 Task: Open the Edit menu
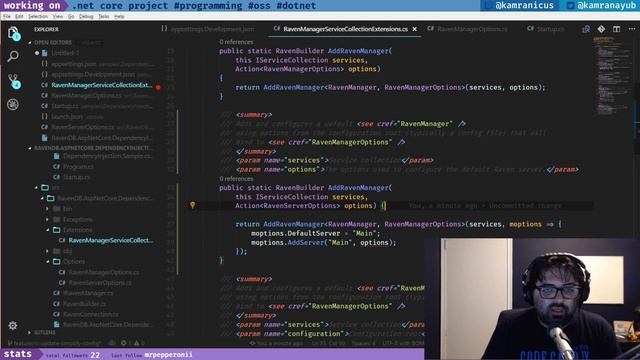(19, 16)
